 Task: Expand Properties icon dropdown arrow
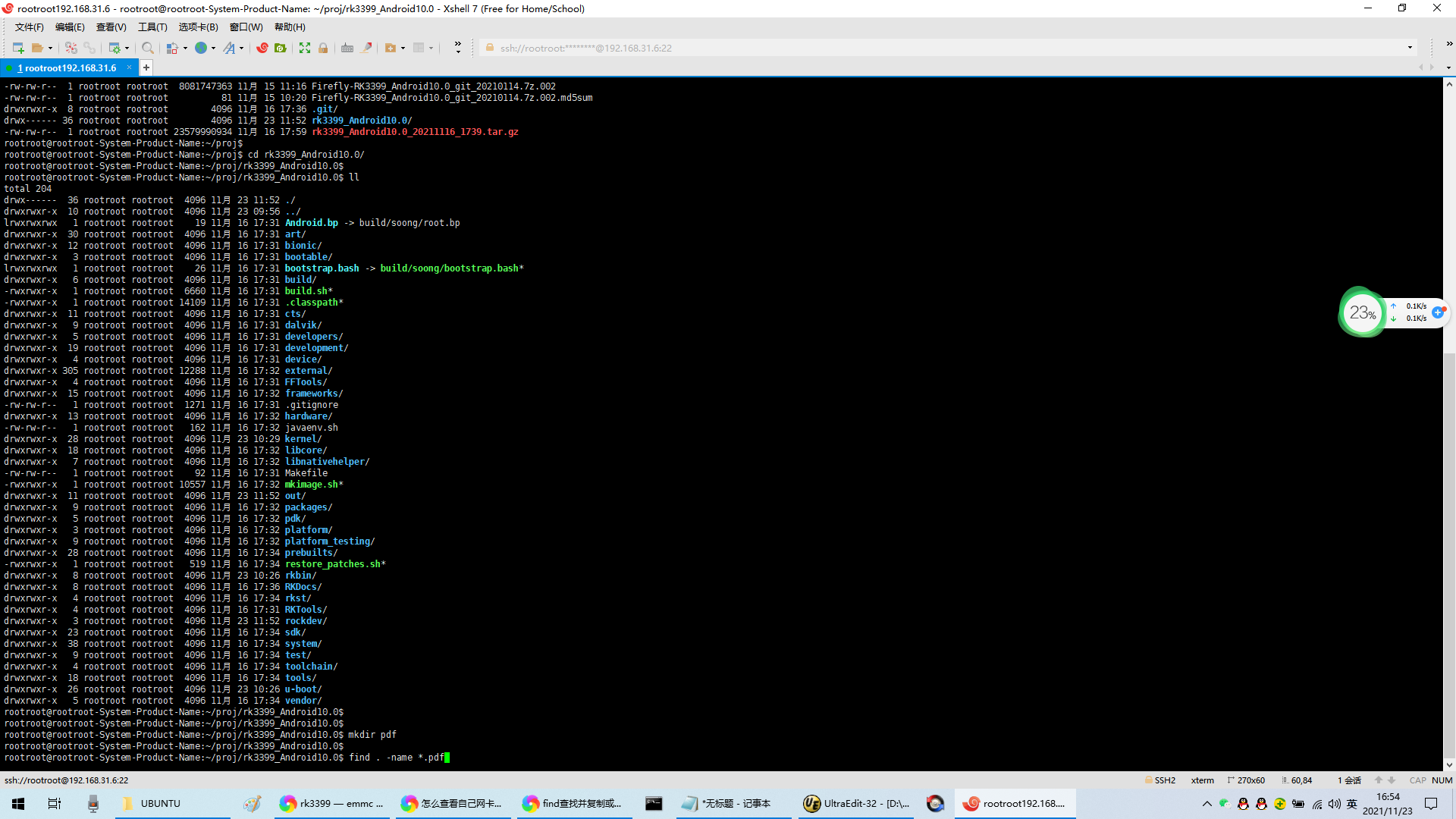[x=127, y=48]
